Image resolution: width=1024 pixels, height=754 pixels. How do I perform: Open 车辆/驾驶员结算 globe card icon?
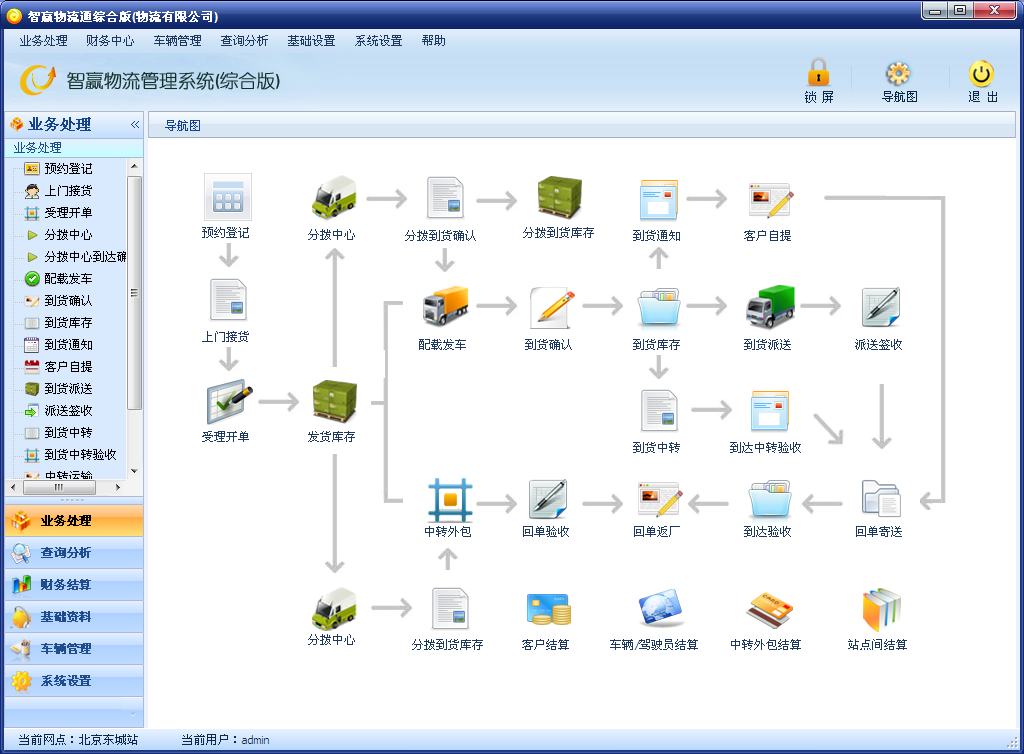tap(658, 608)
